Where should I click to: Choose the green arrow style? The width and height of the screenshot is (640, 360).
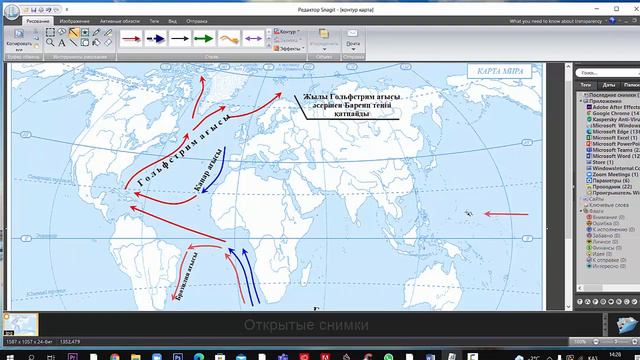pos(204,39)
